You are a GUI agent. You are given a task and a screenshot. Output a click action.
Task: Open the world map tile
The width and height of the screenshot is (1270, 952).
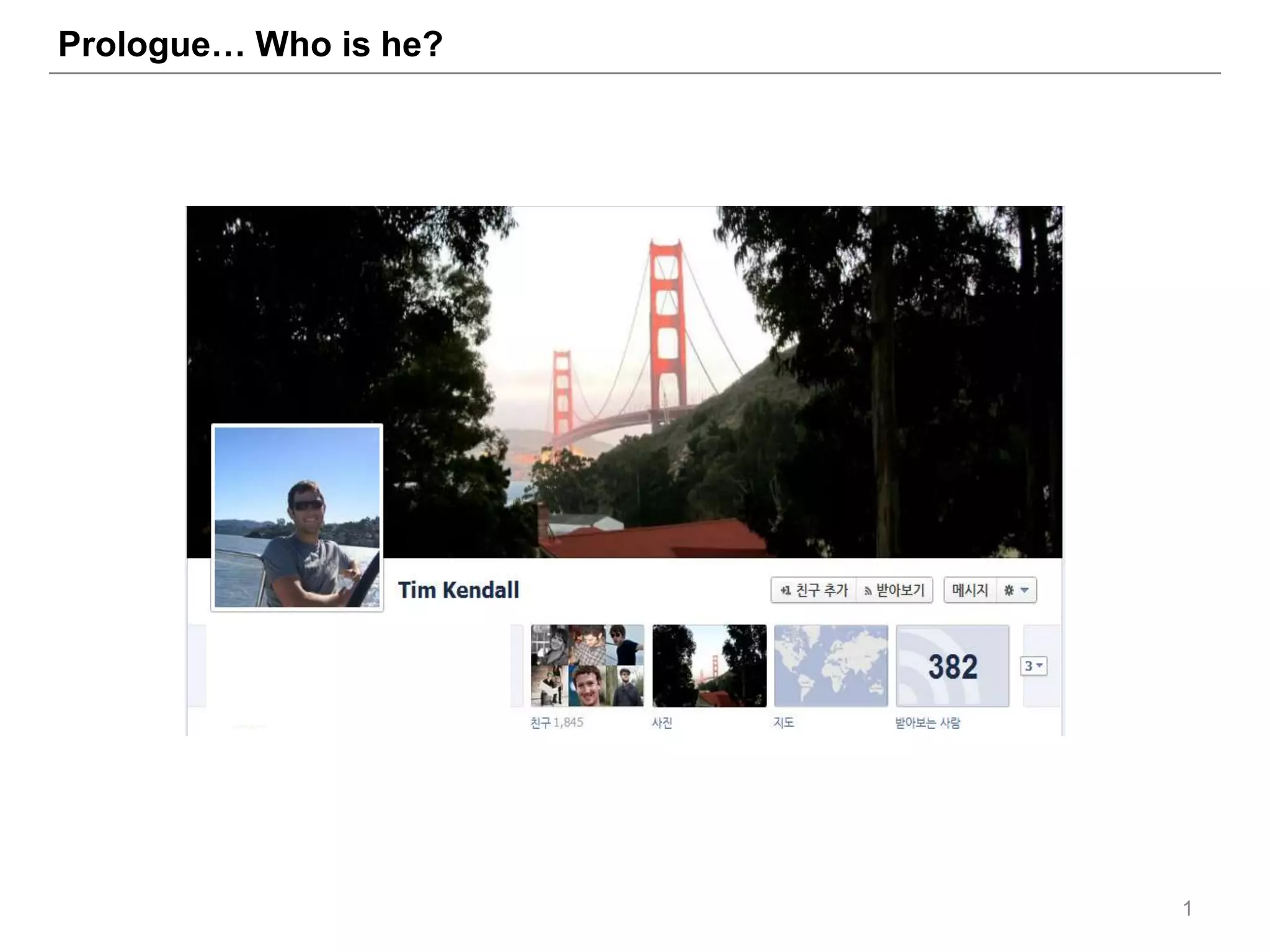click(x=831, y=666)
